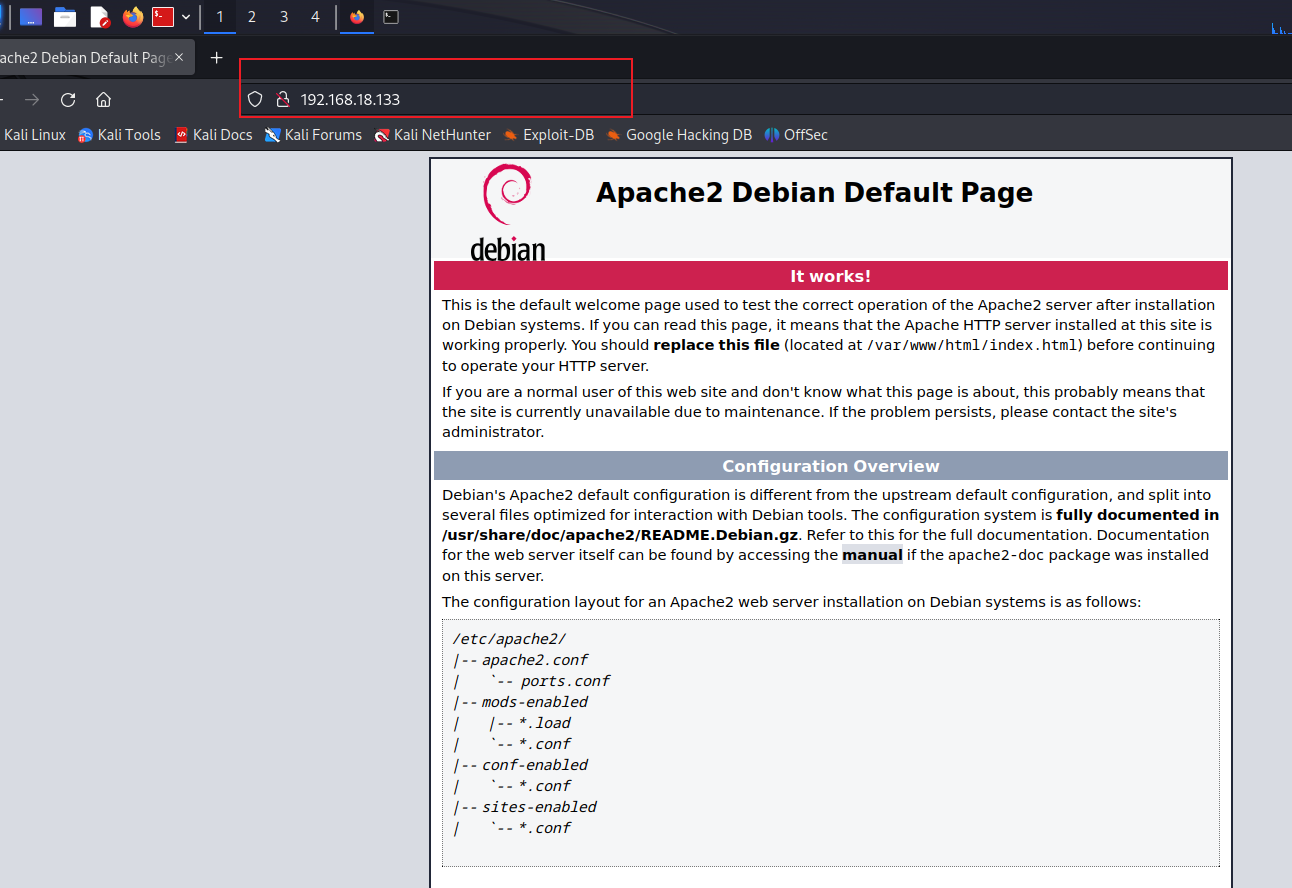
Task: Click the It works! banner text
Action: tap(830, 276)
